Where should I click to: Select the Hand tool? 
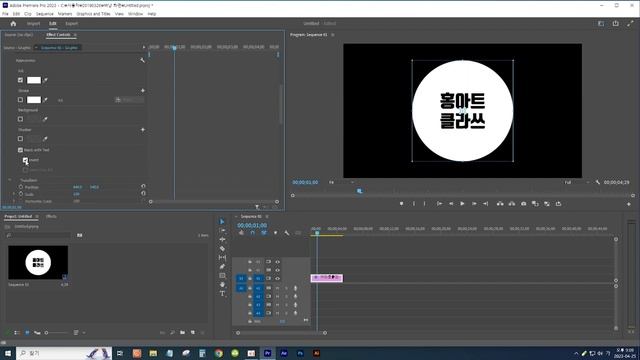pos(222,284)
